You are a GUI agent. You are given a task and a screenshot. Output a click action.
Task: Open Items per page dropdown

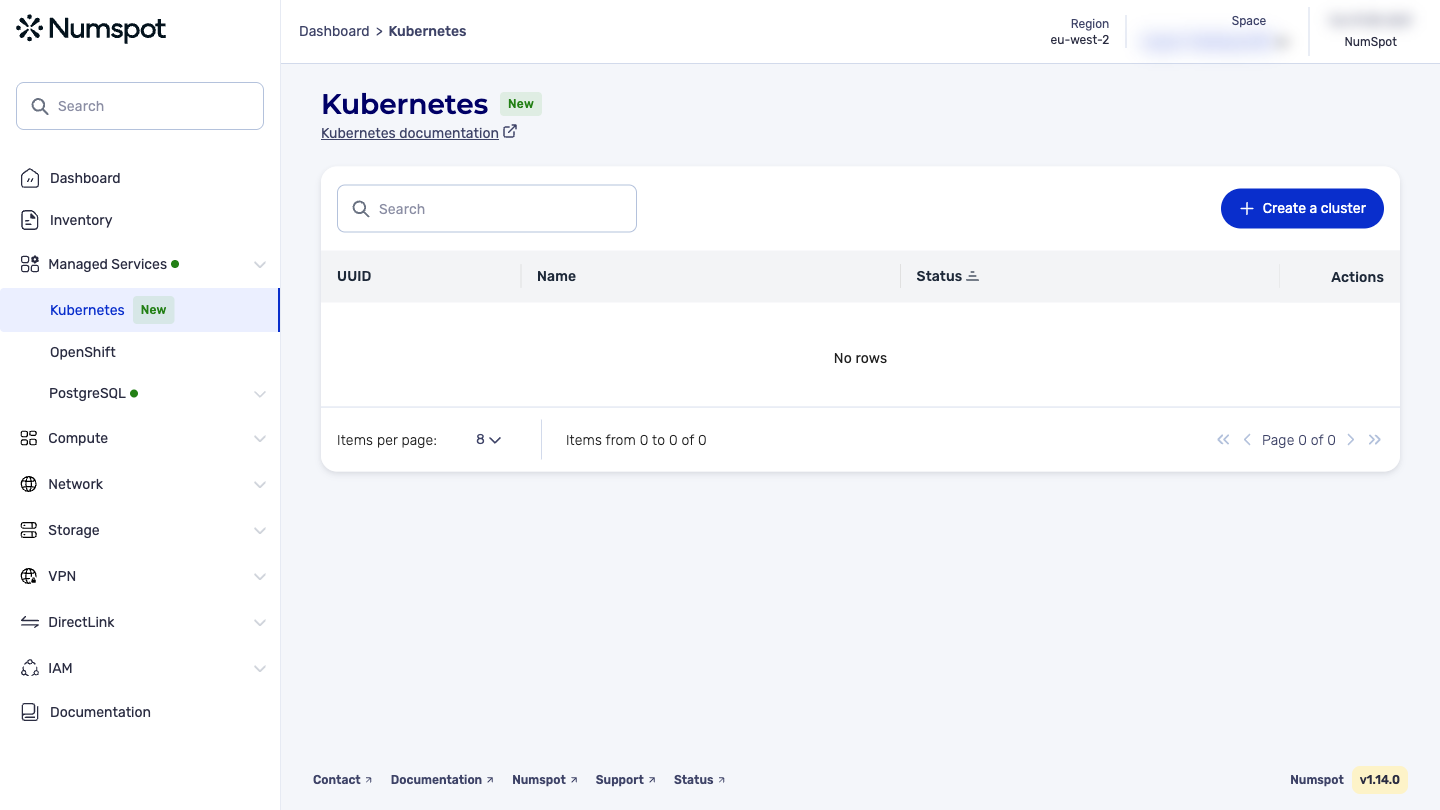[488, 440]
